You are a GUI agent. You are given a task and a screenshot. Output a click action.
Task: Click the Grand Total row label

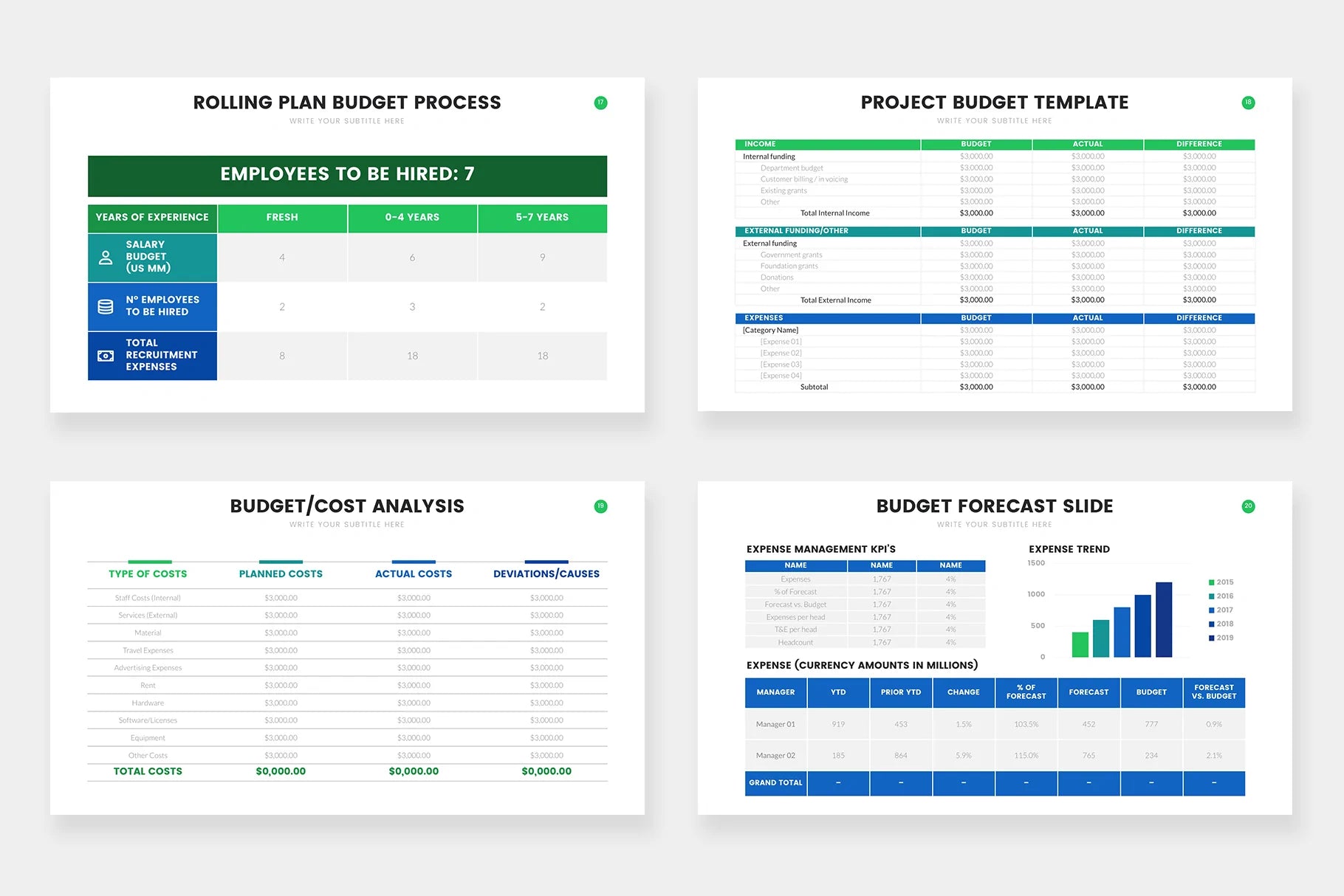(775, 783)
